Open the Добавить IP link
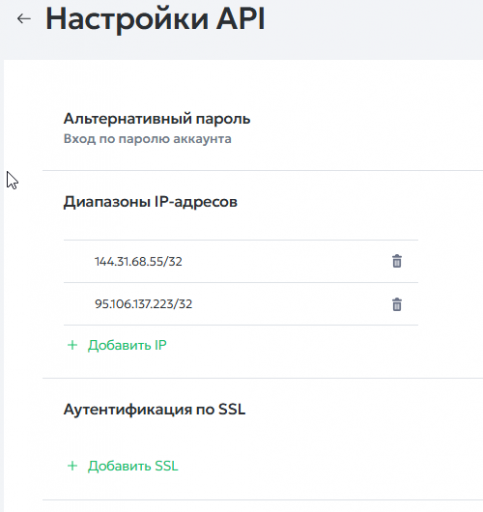 [x=127, y=345]
